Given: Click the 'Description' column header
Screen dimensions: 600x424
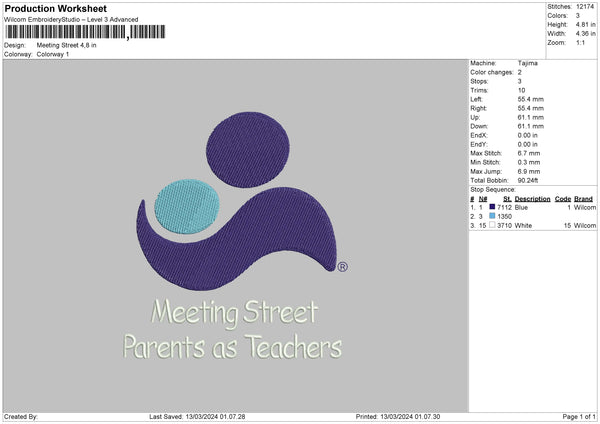Looking at the screenshot, I should tap(532, 199).
